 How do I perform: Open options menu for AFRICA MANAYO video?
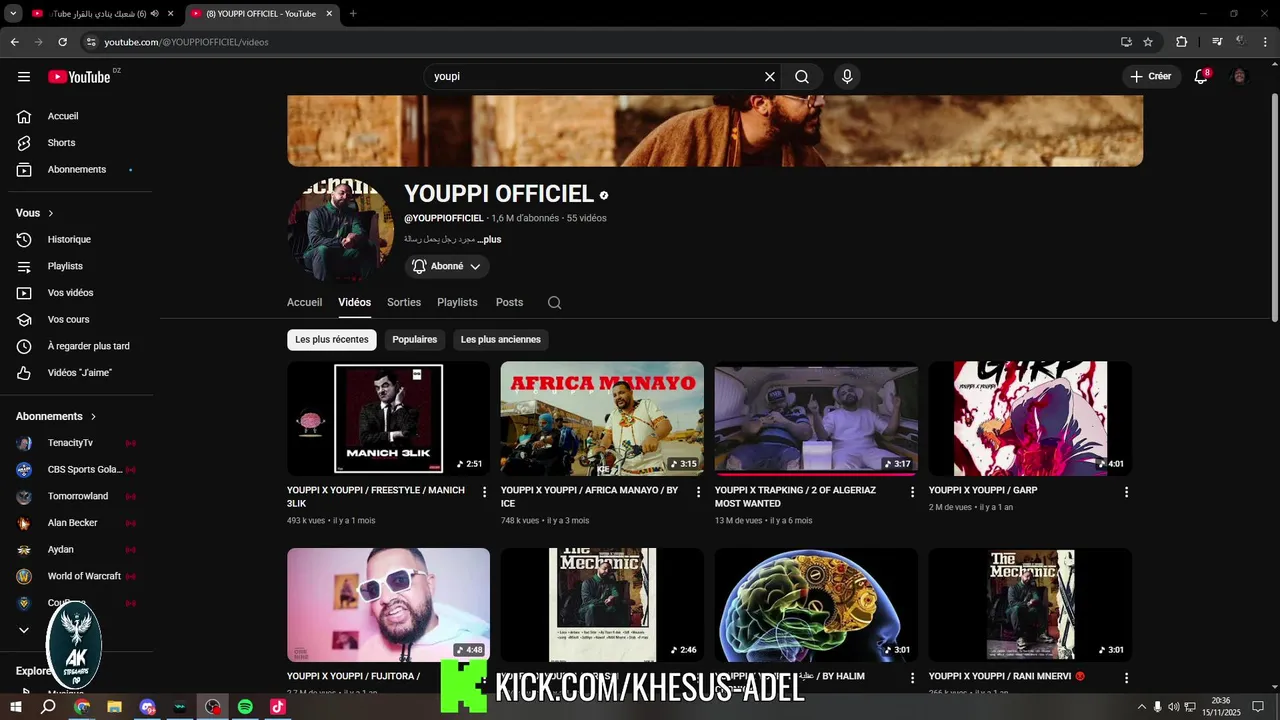tap(698, 492)
